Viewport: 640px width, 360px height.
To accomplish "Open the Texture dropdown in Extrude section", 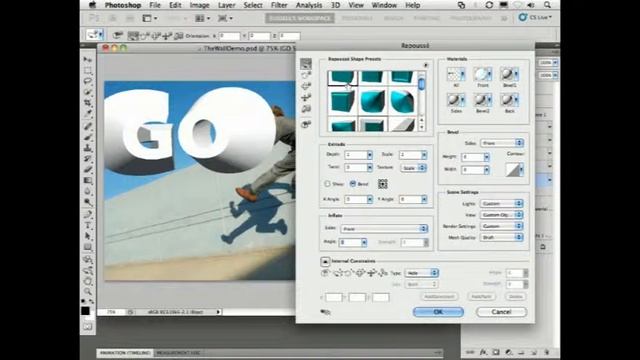I will coord(413,168).
